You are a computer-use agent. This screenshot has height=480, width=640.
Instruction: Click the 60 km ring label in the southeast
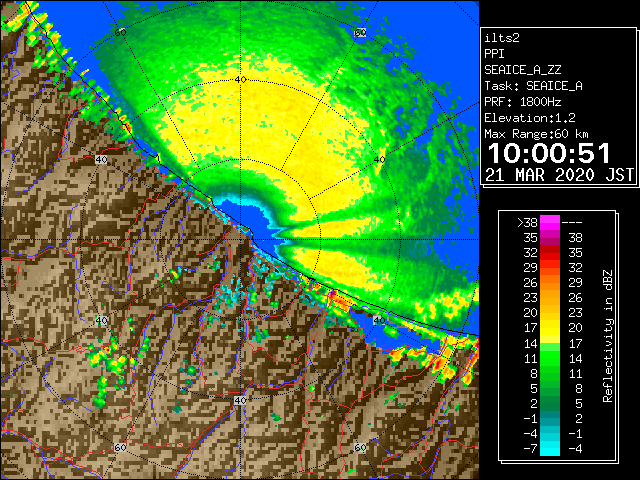pyautogui.click(x=360, y=448)
